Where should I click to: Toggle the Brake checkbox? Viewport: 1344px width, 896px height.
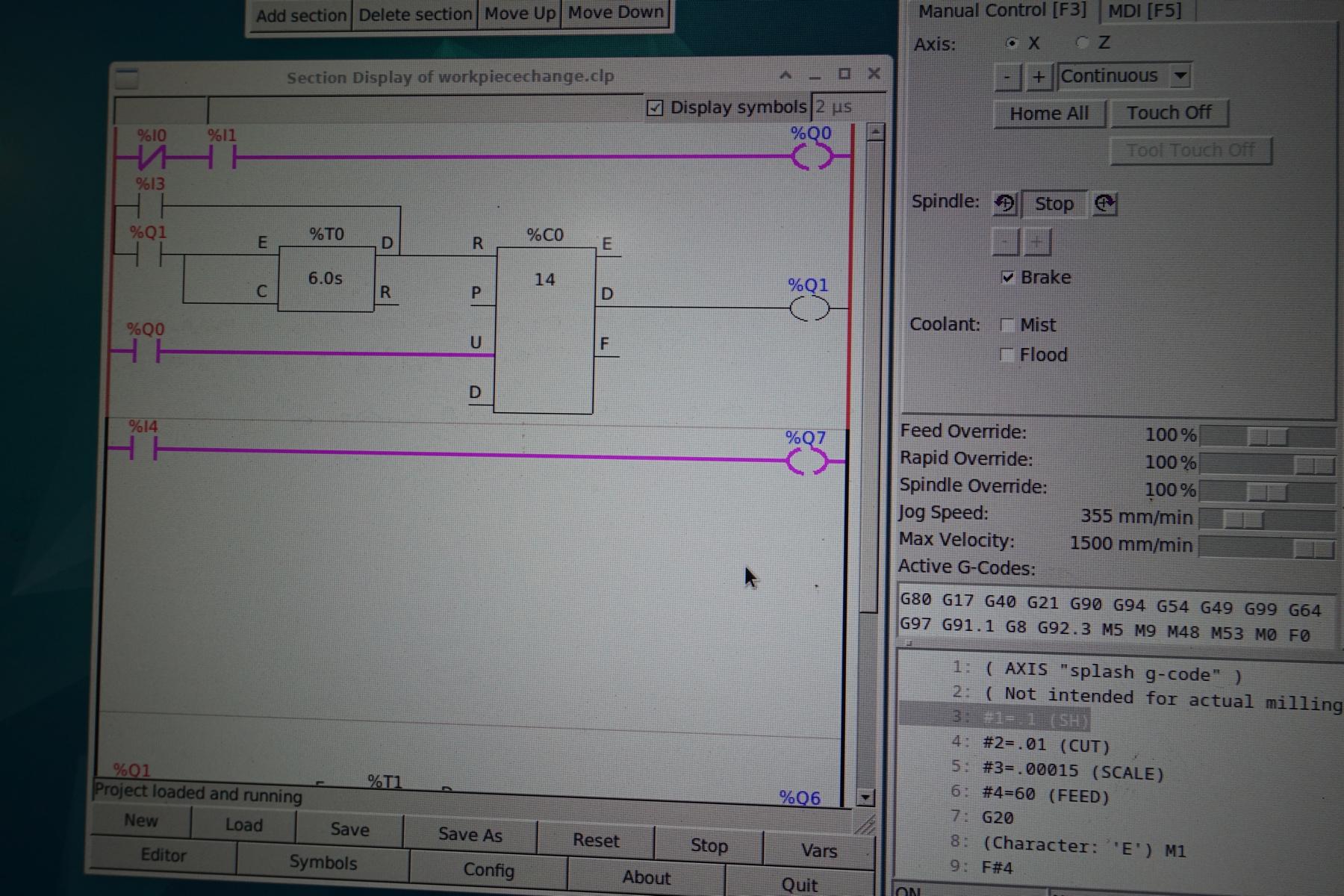(x=1007, y=278)
